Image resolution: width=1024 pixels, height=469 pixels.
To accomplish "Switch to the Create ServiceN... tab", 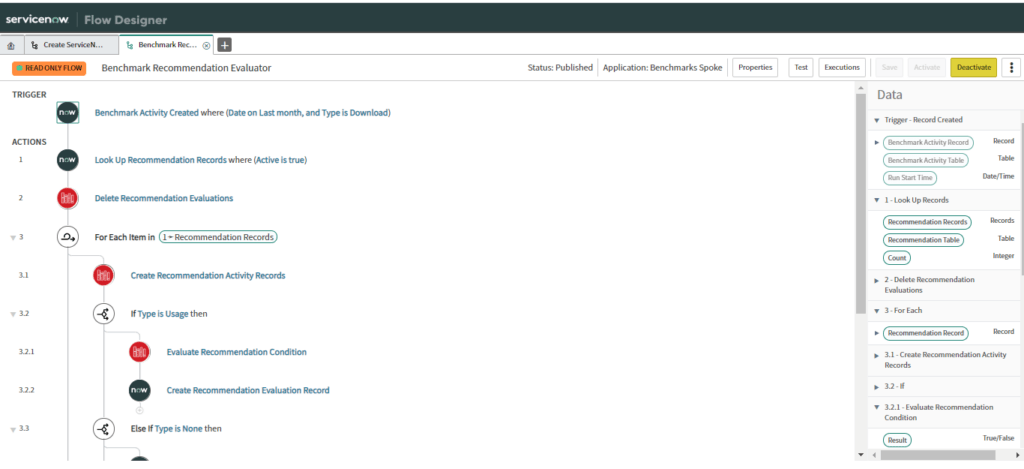I will [x=70, y=45].
